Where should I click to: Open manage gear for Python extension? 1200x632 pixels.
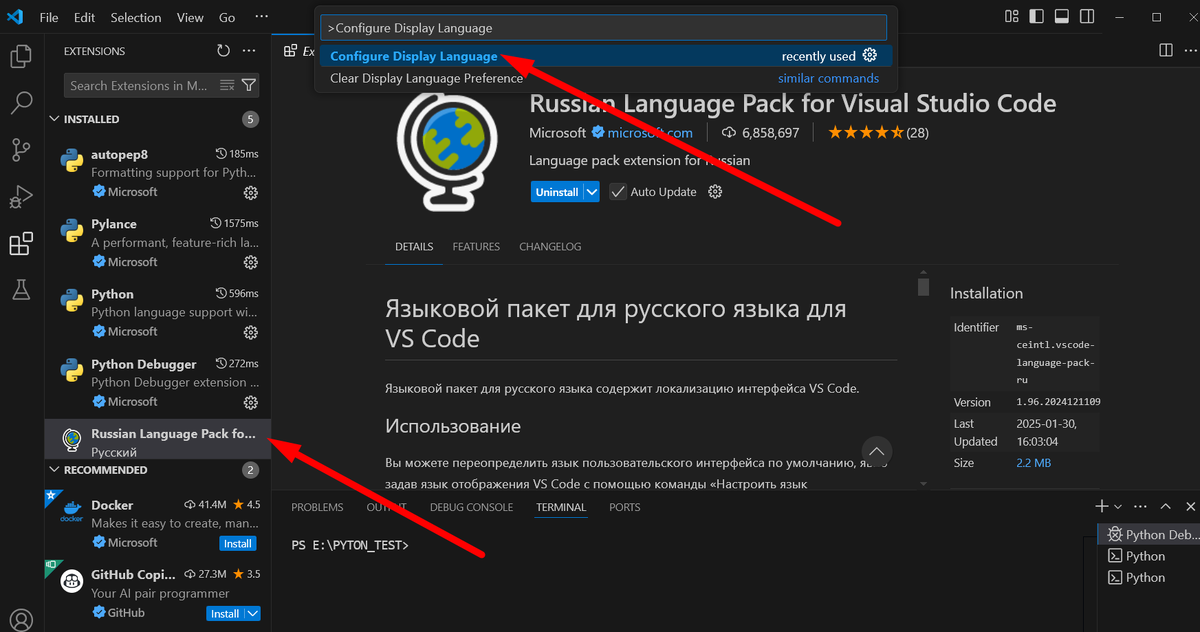click(251, 332)
